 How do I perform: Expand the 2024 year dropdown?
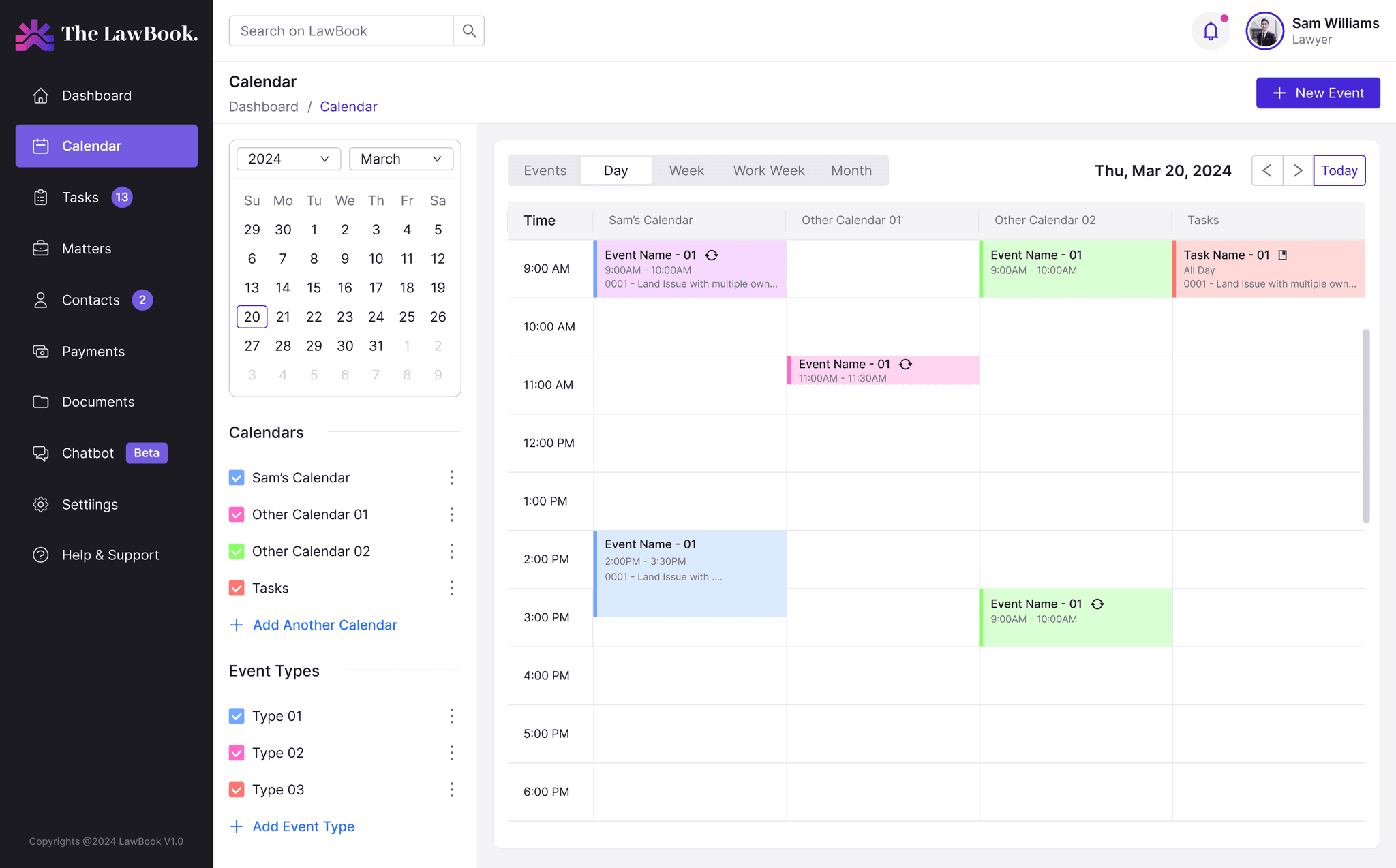point(288,159)
